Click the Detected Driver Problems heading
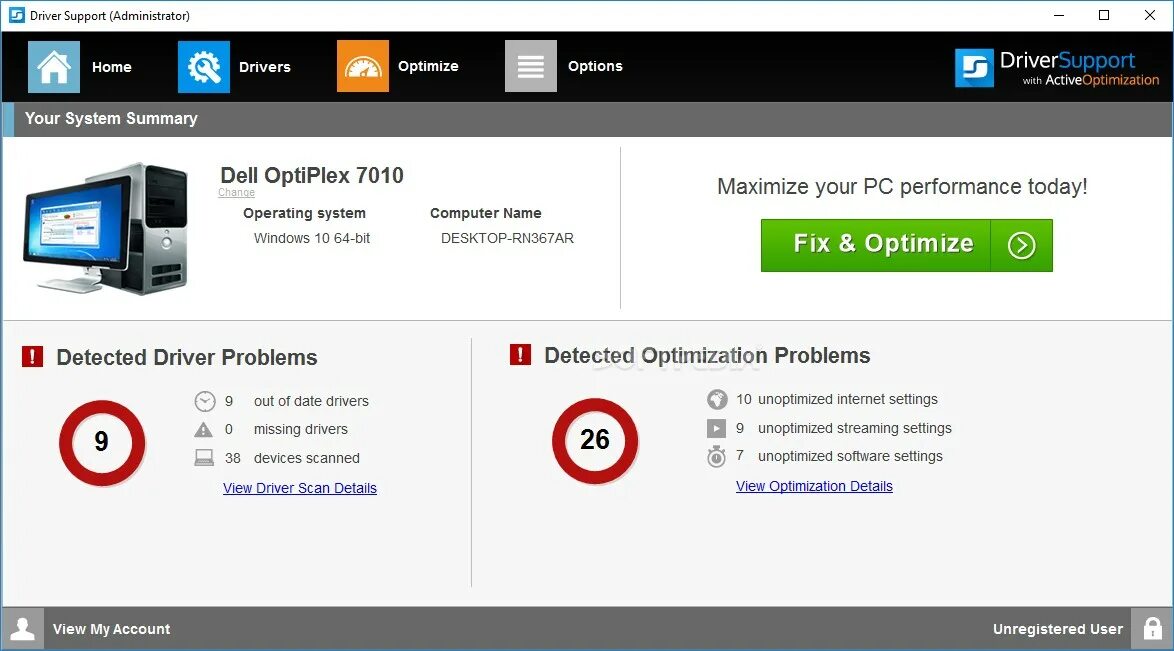The width and height of the screenshot is (1174, 651). click(186, 357)
